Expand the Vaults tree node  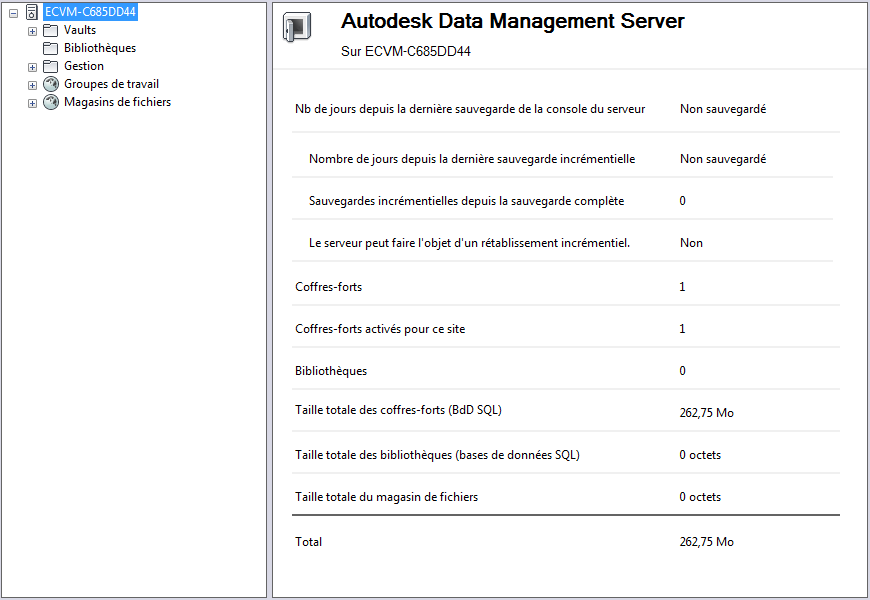click(x=32, y=31)
